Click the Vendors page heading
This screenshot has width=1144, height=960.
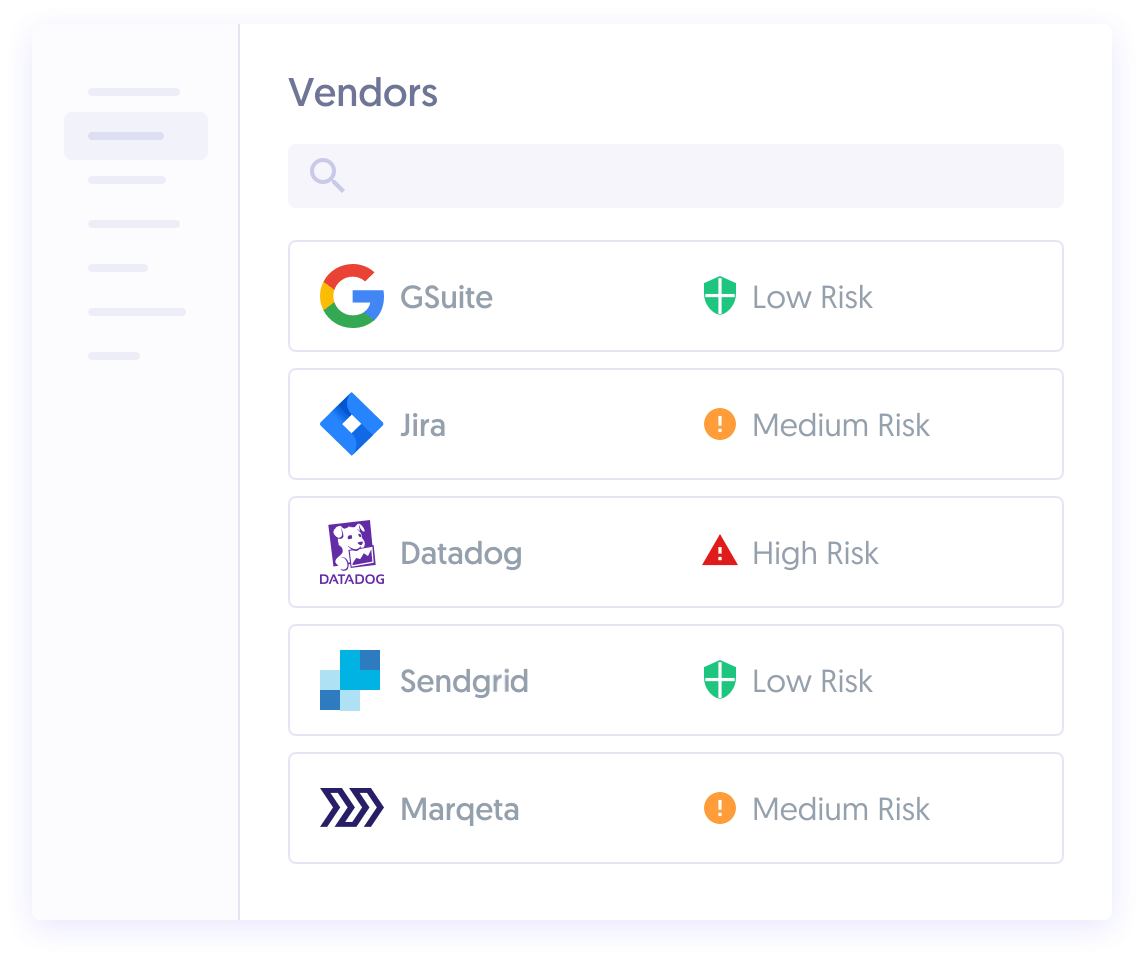click(363, 93)
